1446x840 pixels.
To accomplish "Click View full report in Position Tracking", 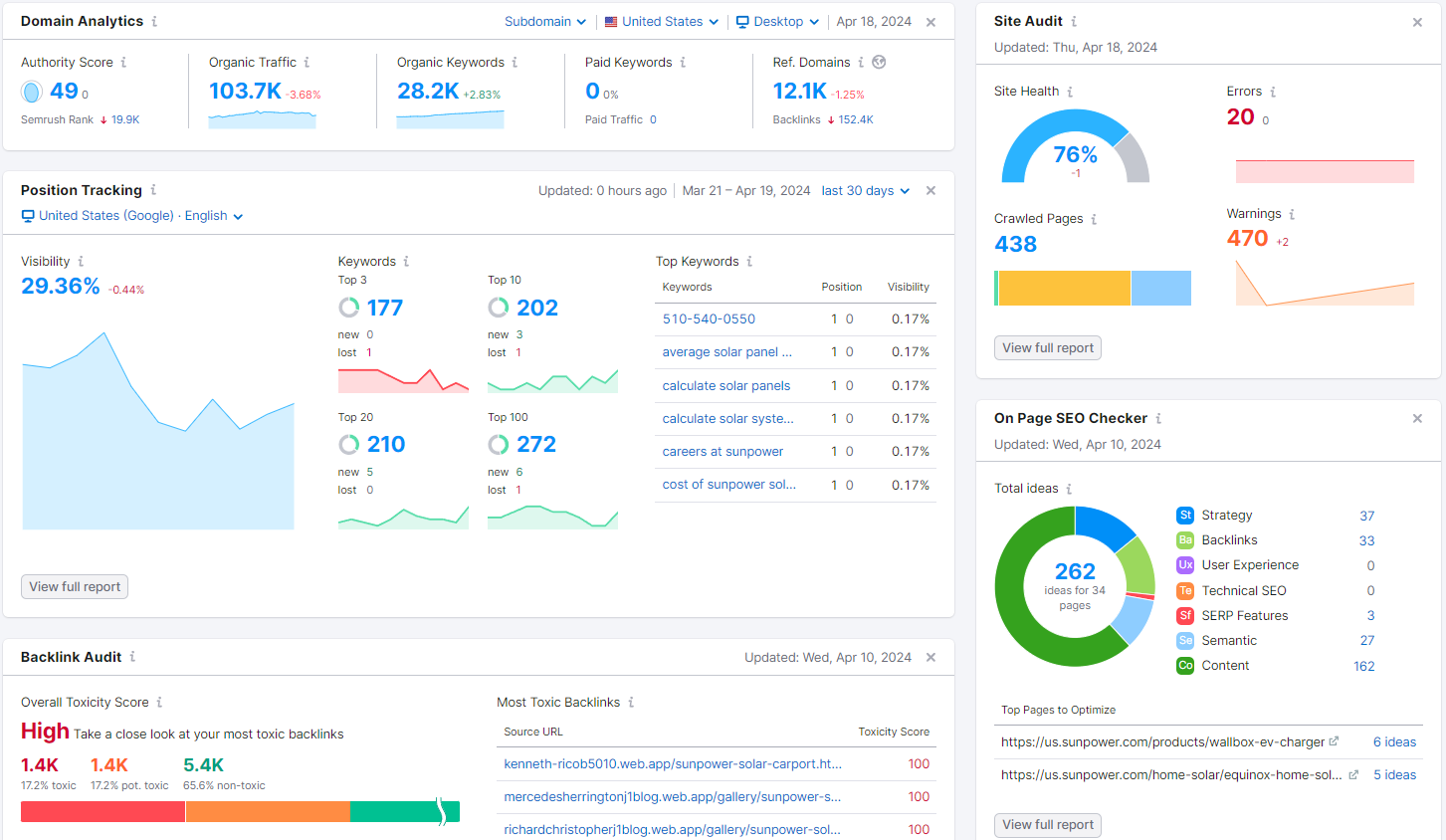I will coord(75,587).
